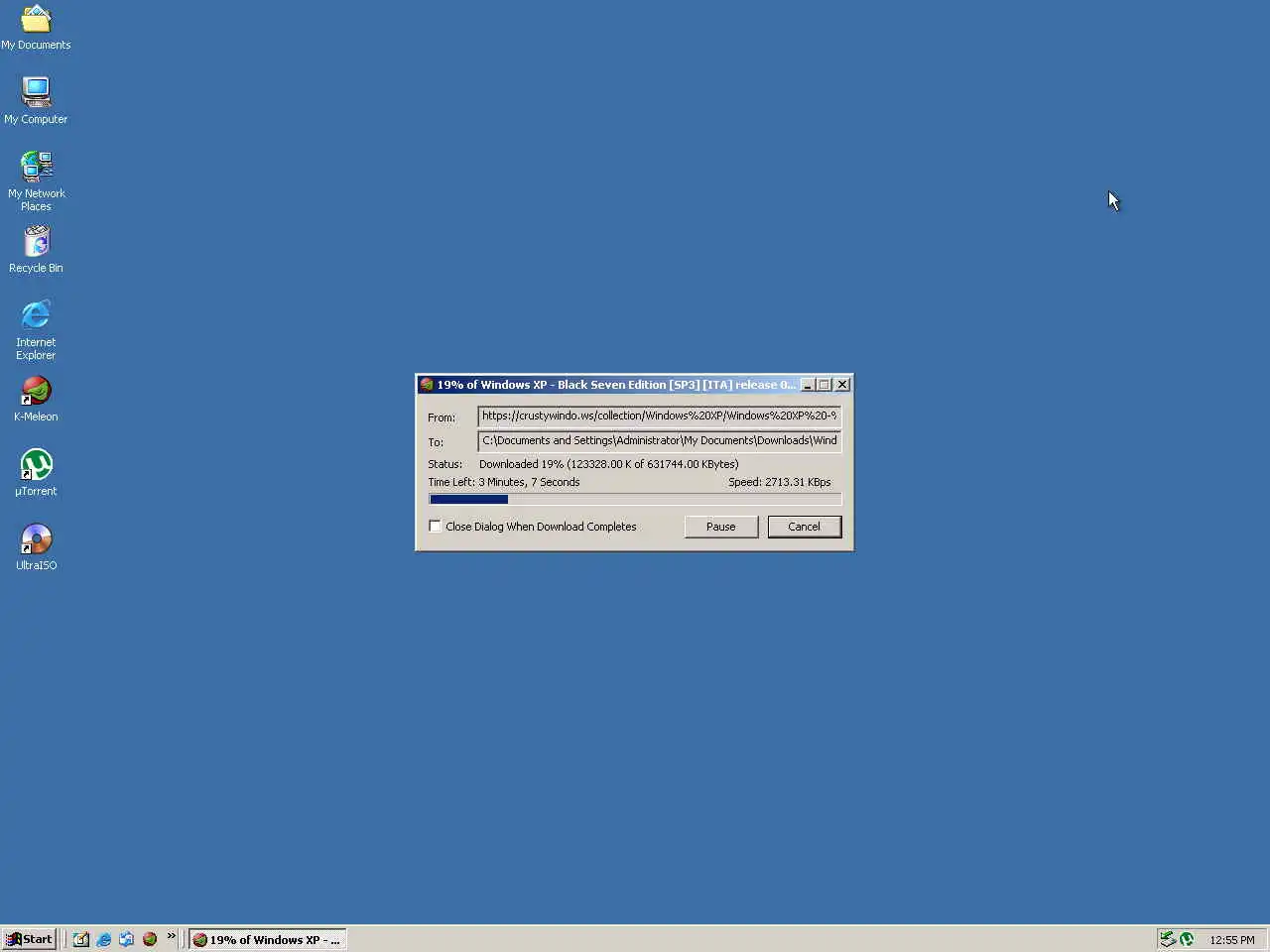Click the Speed: 2713.31 KBps text

[780, 482]
